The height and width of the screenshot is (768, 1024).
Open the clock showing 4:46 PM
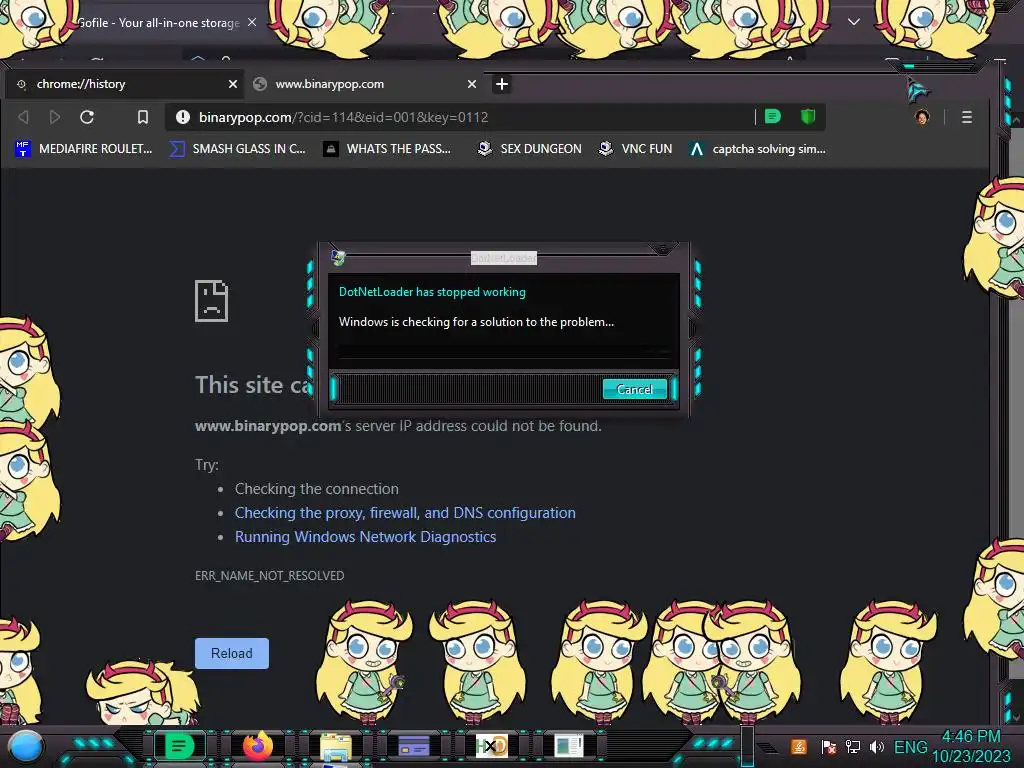(971, 746)
